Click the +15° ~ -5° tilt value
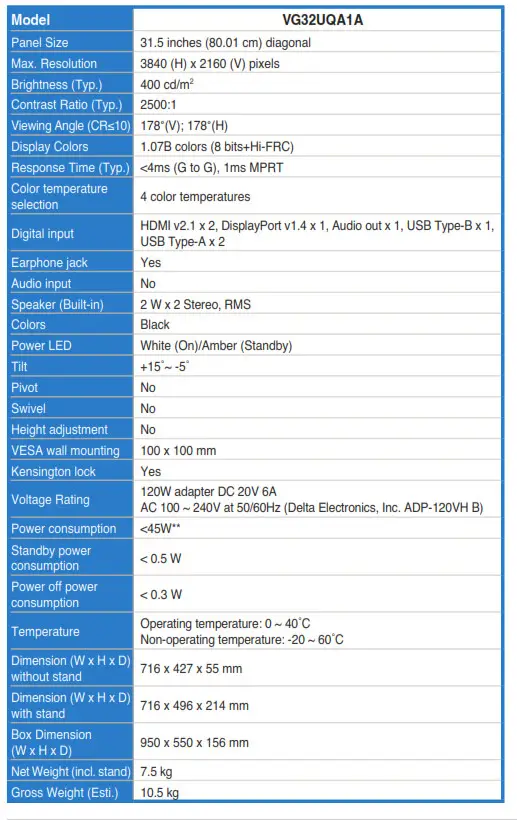 [165, 367]
